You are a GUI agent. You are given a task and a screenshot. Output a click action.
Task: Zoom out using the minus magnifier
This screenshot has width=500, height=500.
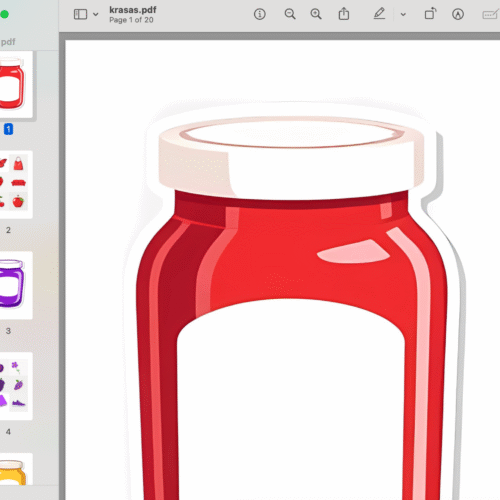290,14
